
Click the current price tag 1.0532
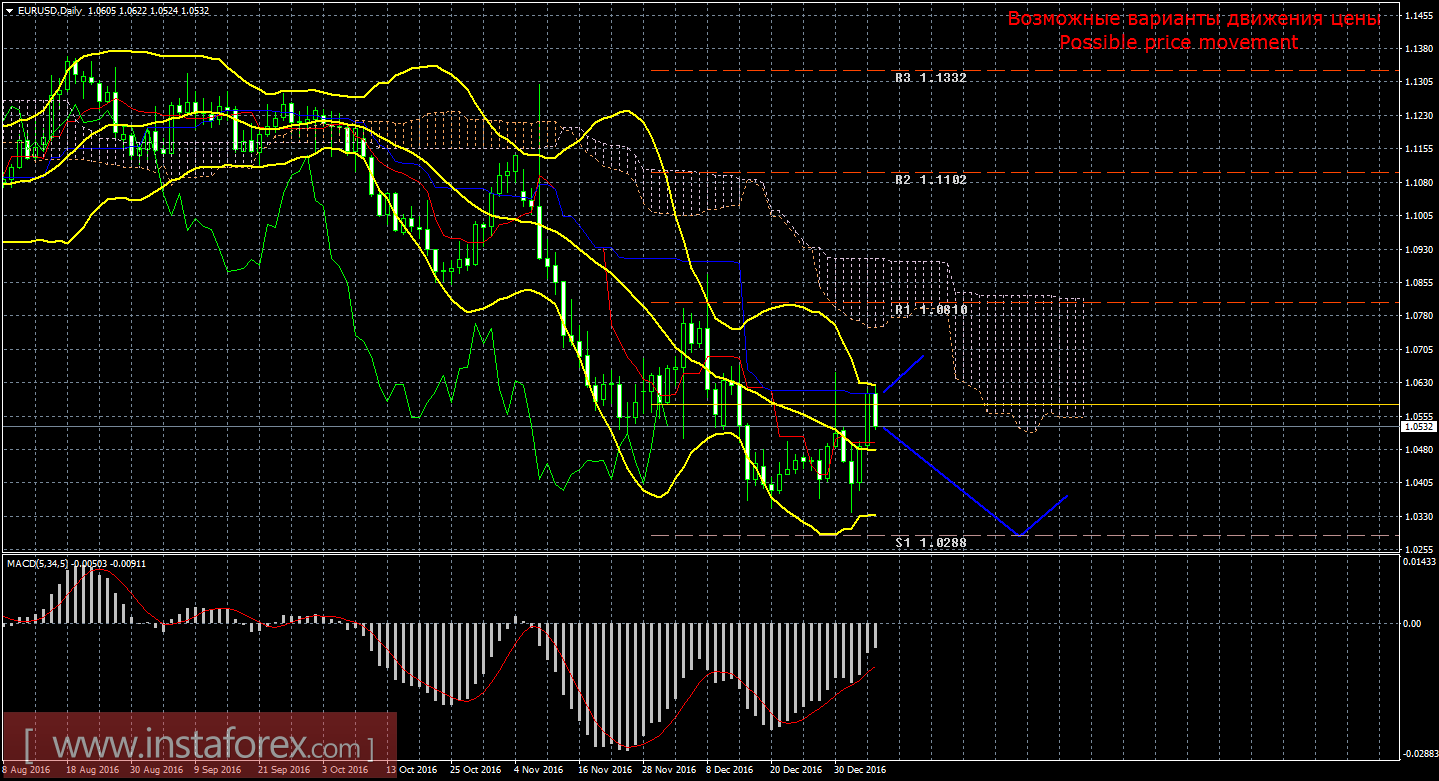1418,426
